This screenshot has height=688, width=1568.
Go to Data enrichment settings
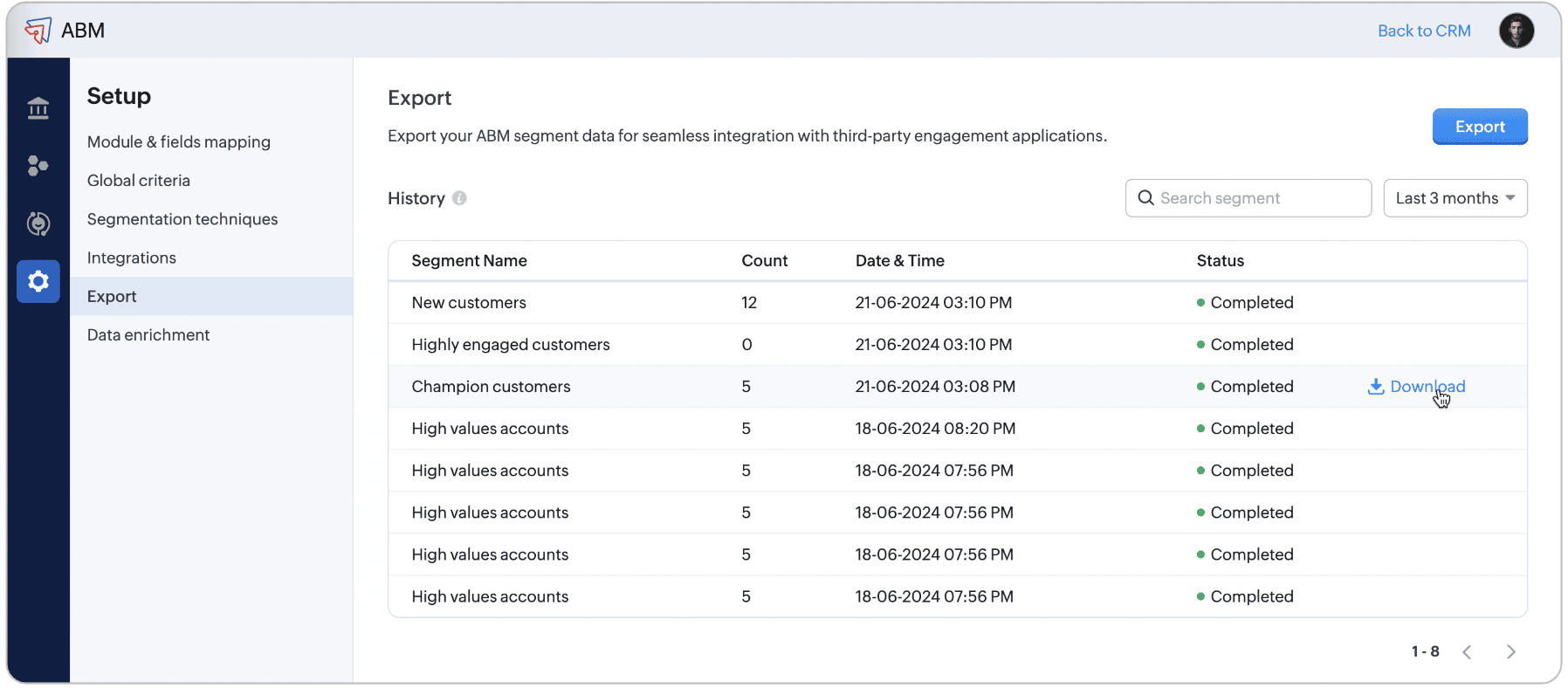coord(148,335)
